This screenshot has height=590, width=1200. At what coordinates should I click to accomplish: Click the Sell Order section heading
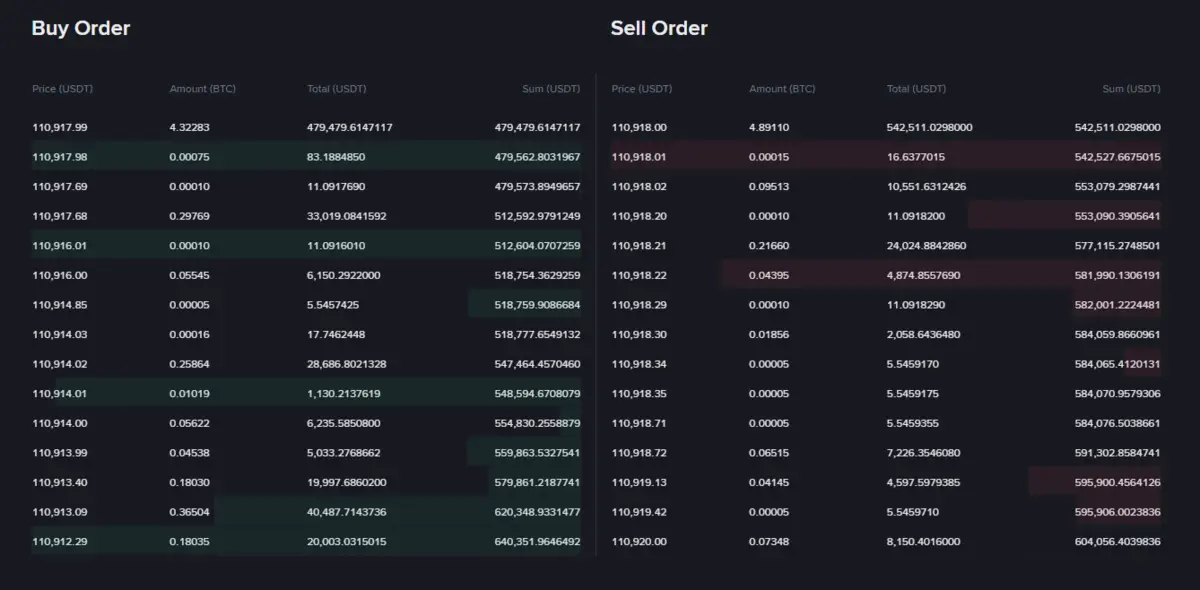[659, 28]
